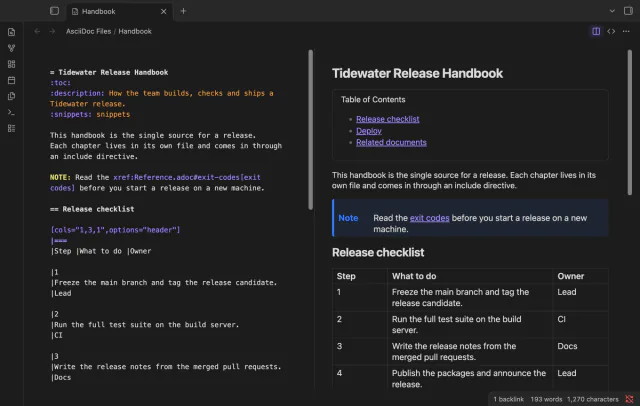Click '|CI' line in source editor
This screenshot has height=406, width=640.
(x=56, y=335)
